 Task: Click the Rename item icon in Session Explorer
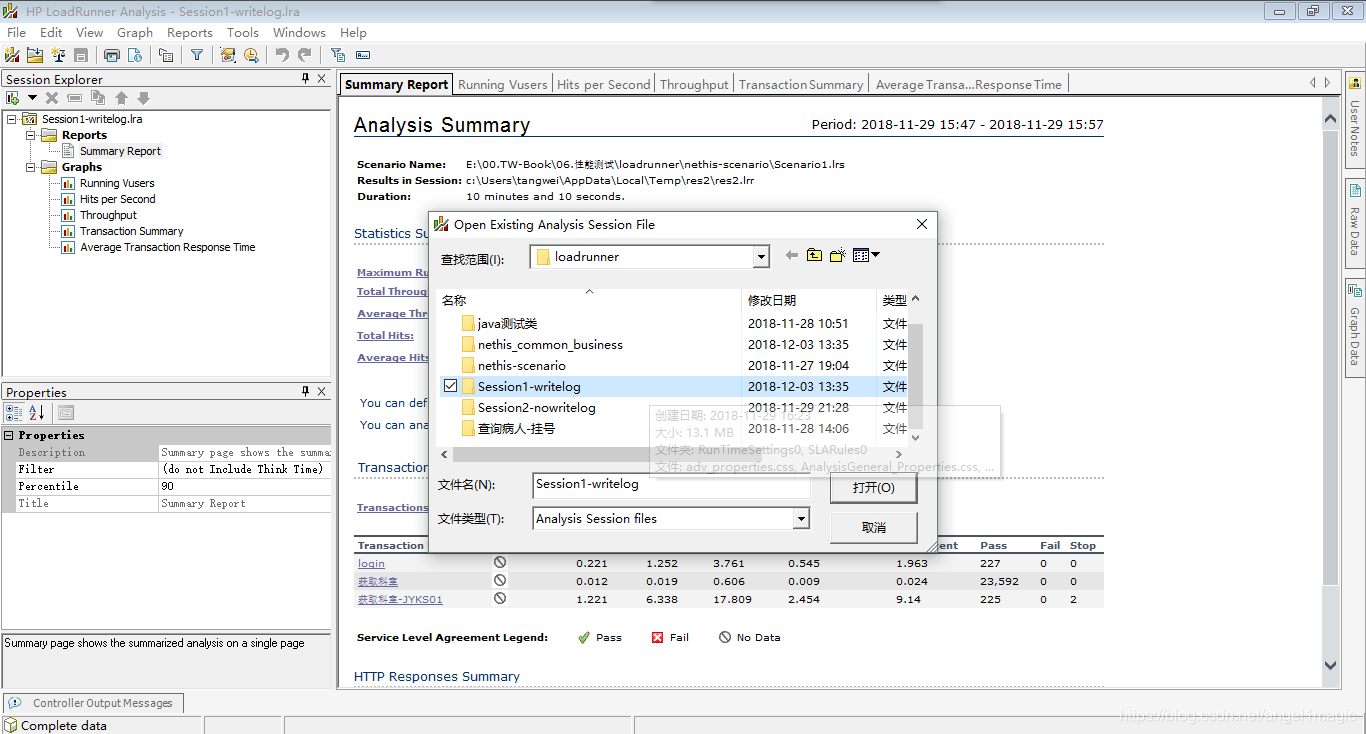coord(74,98)
